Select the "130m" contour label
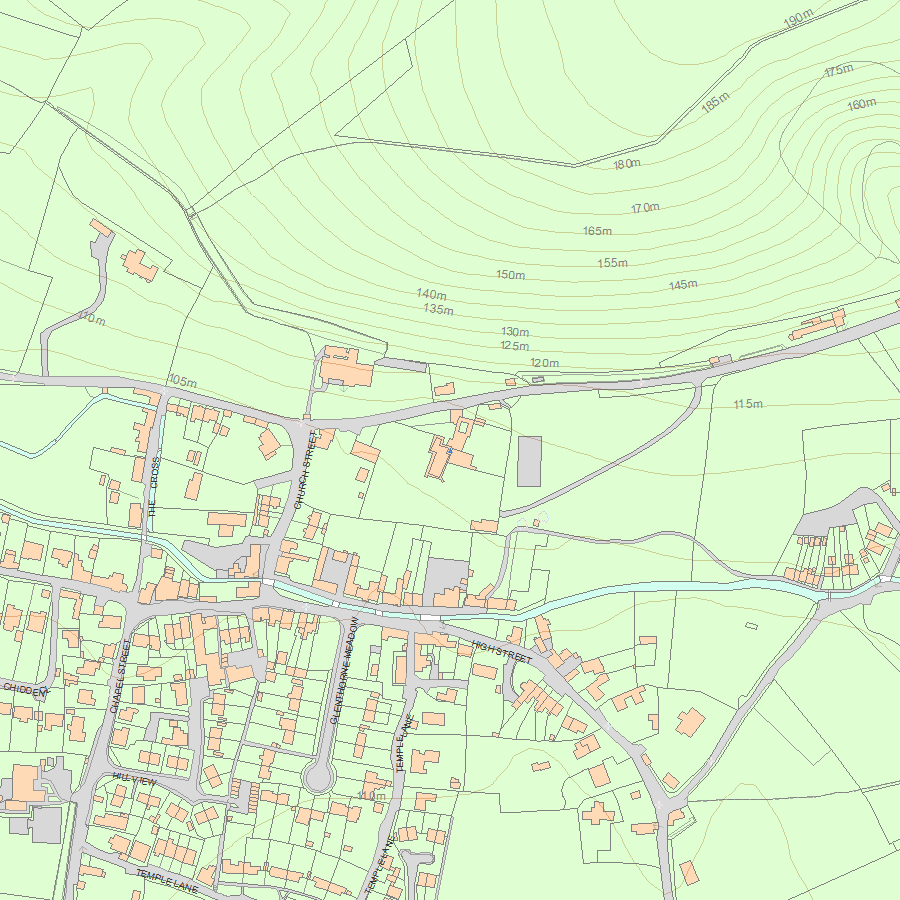The width and height of the screenshot is (900, 900). coord(515,332)
